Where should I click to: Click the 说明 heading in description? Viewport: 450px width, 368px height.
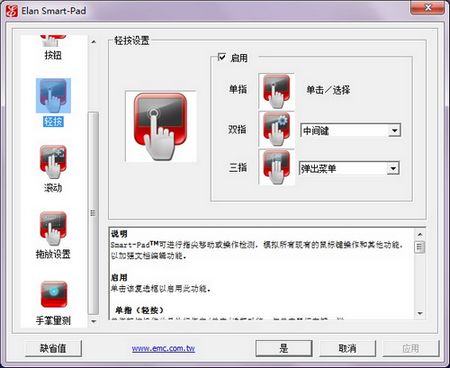pyautogui.click(x=119, y=234)
